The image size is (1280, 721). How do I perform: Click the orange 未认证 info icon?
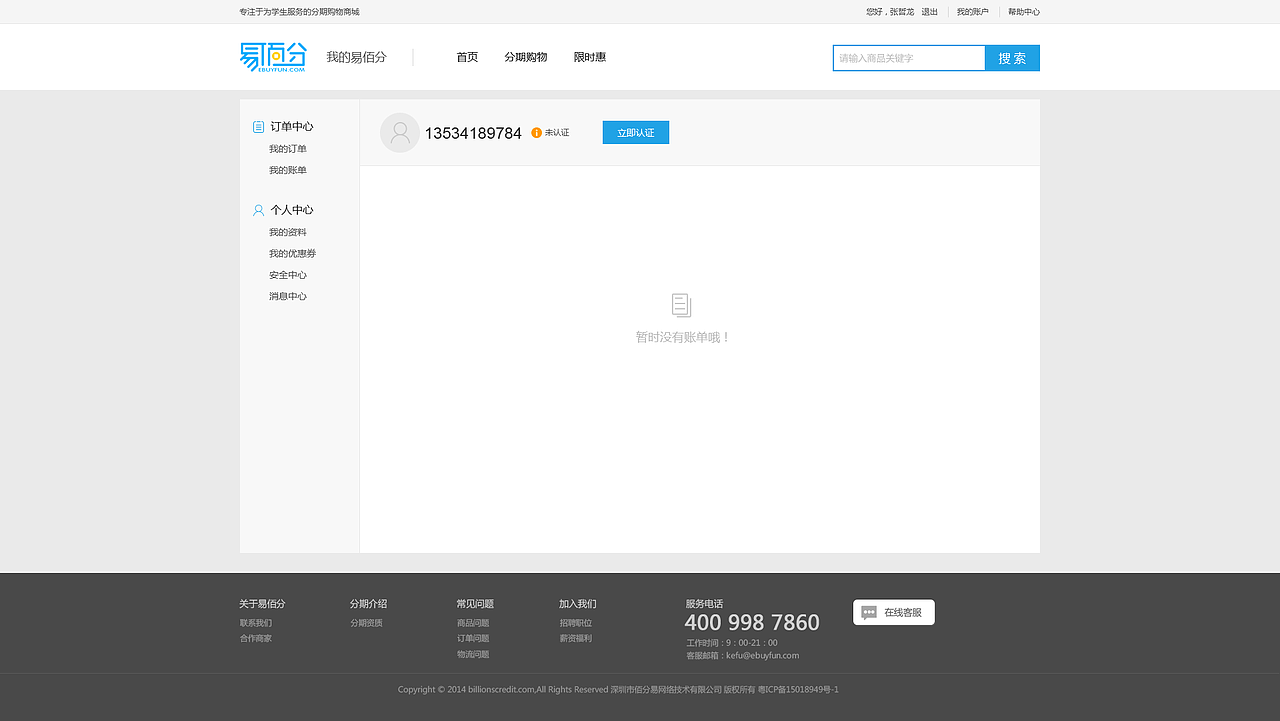pyautogui.click(x=537, y=131)
